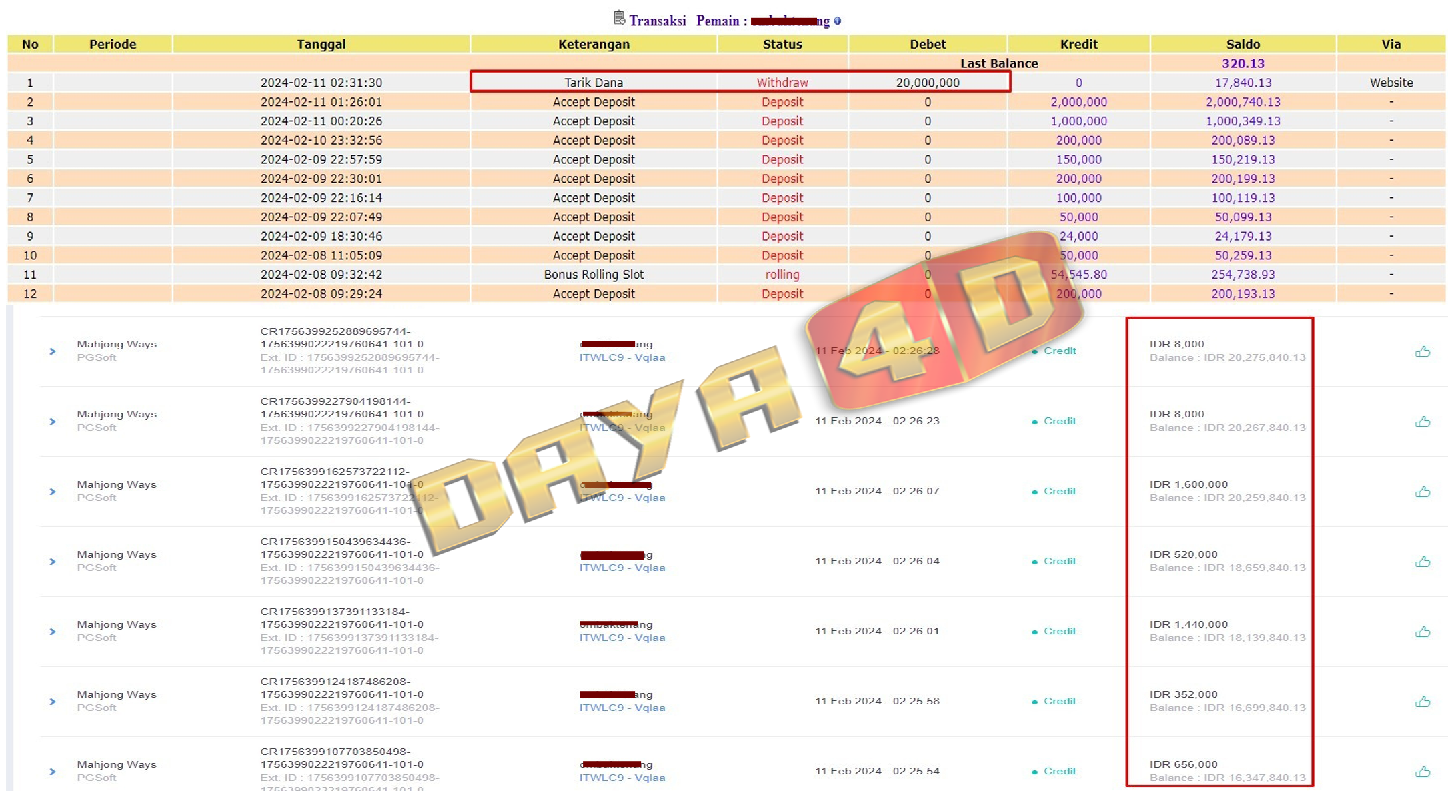Click thumbs-up icon on the IDR 352,000 row
Screen dimensions: 1455x796
coord(1422,701)
